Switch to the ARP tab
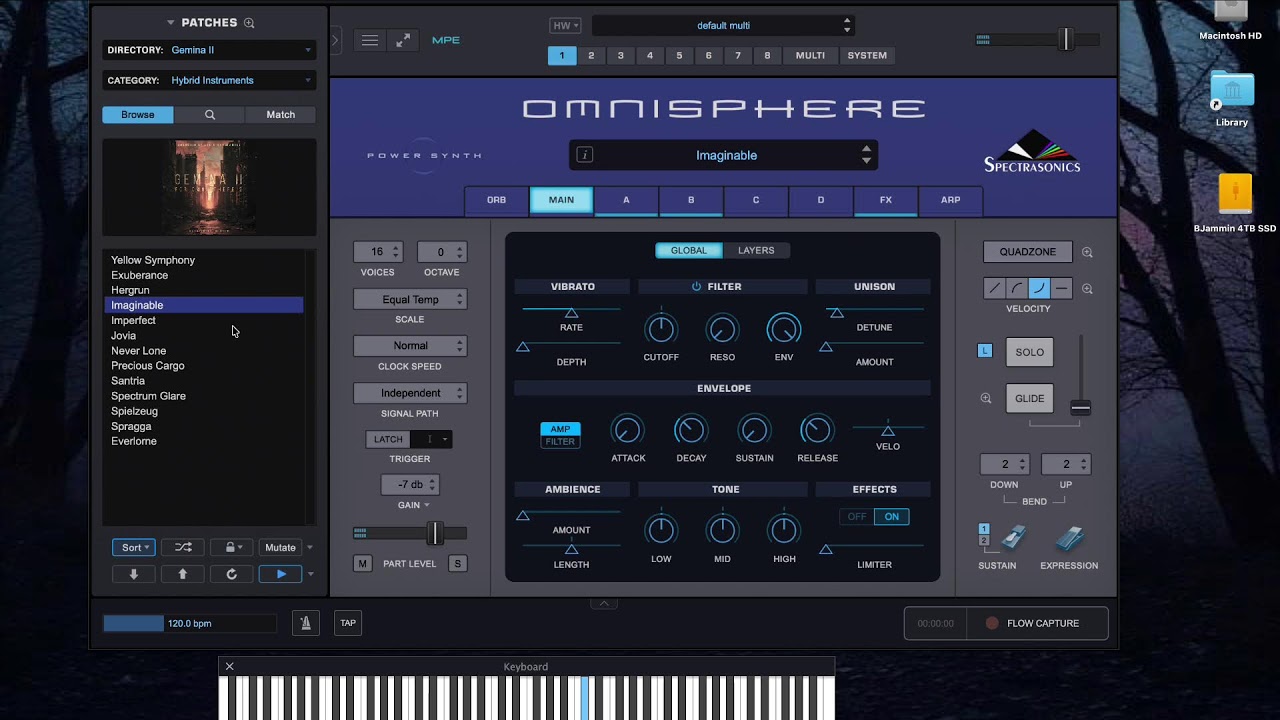This screenshot has height=720, width=1280. click(x=951, y=200)
